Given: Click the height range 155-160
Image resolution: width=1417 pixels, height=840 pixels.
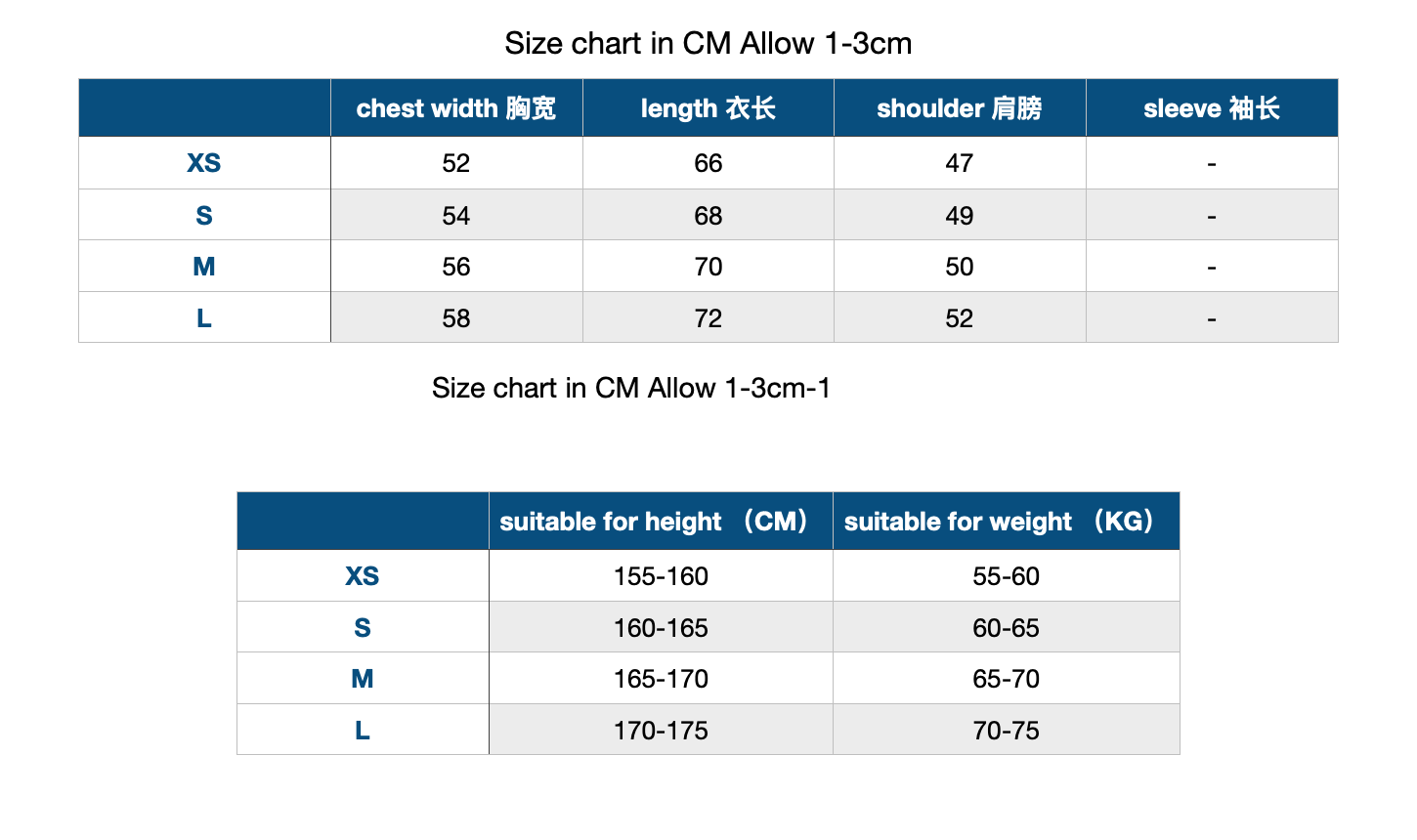Looking at the screenshot, I should tap(661, 576).
